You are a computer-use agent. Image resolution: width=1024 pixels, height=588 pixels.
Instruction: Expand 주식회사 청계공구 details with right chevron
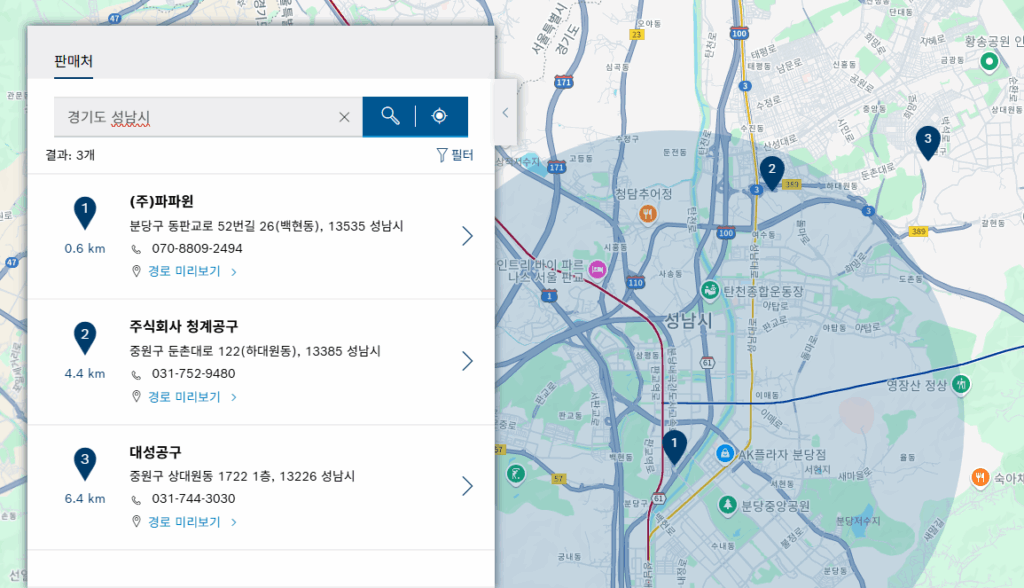467,361
